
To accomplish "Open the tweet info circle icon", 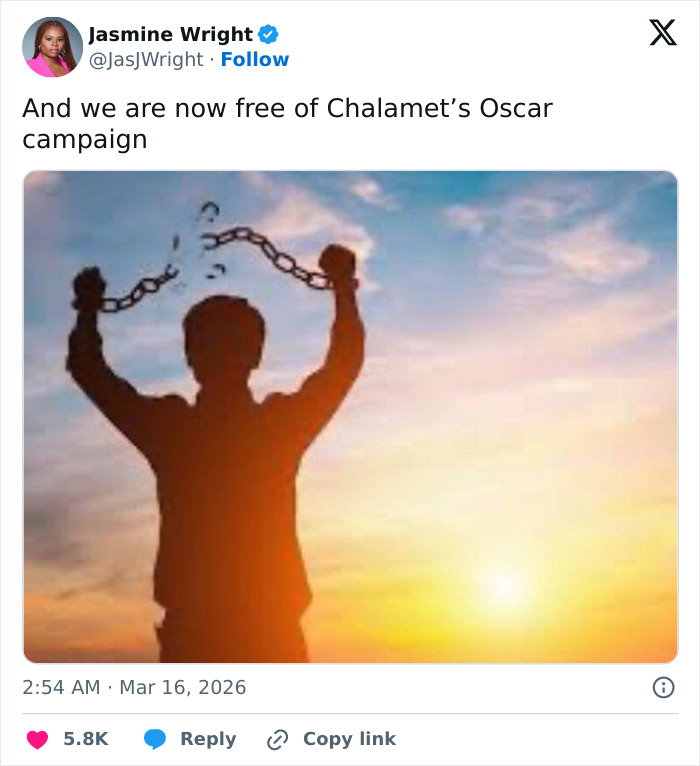I will 663,687.
